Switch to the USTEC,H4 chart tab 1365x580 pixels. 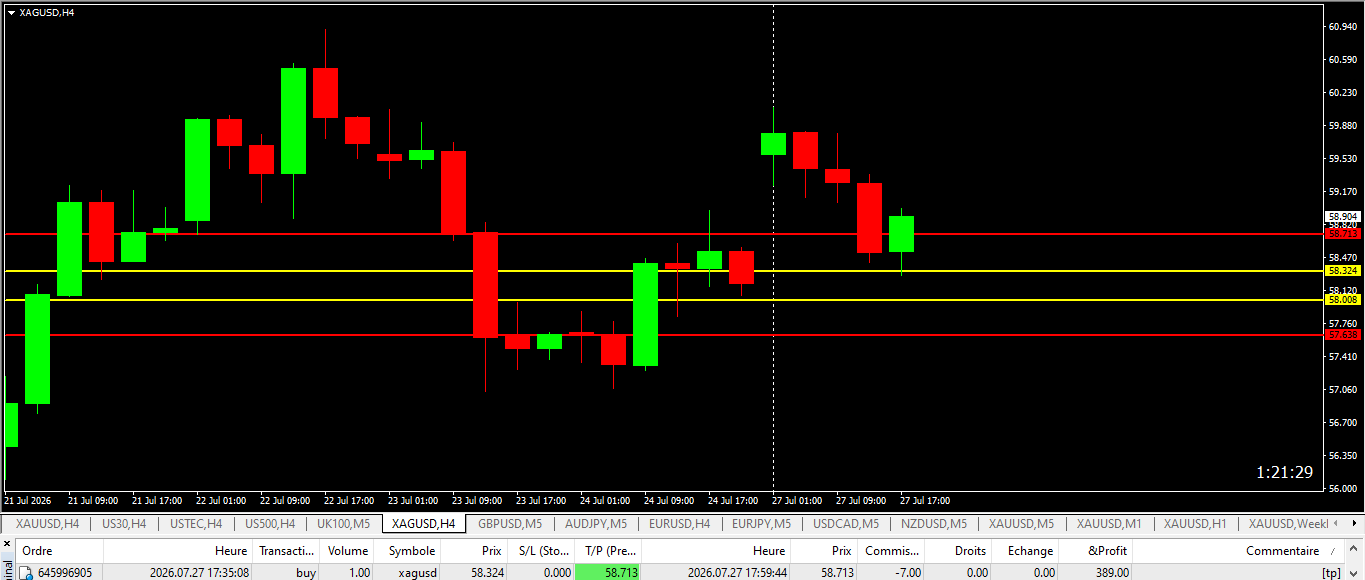coord(196,523)
